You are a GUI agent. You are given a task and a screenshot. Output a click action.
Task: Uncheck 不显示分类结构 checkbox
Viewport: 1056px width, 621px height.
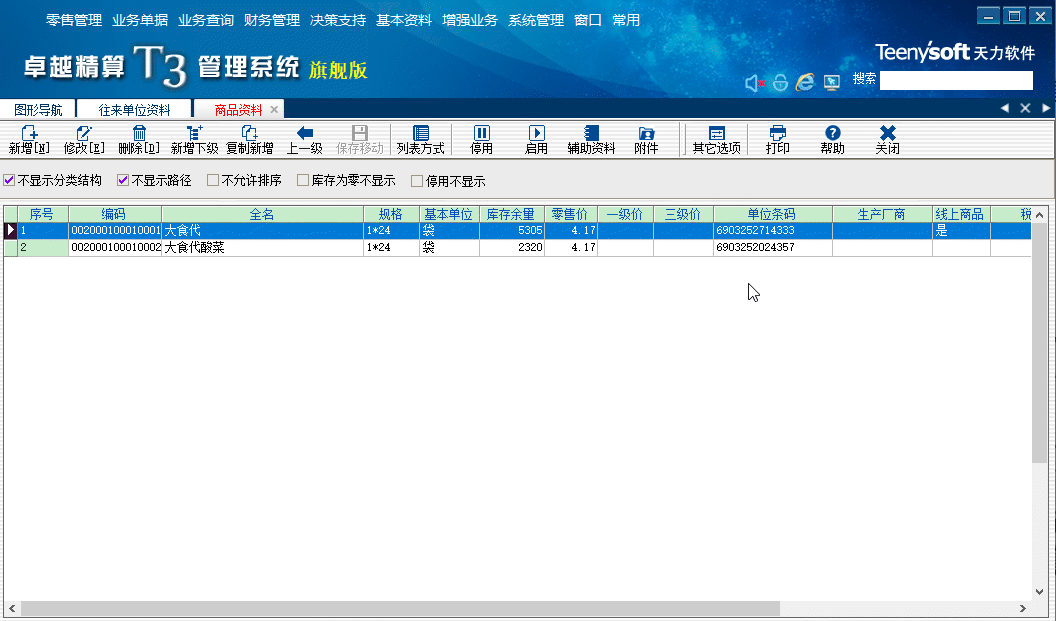point(8,179)
